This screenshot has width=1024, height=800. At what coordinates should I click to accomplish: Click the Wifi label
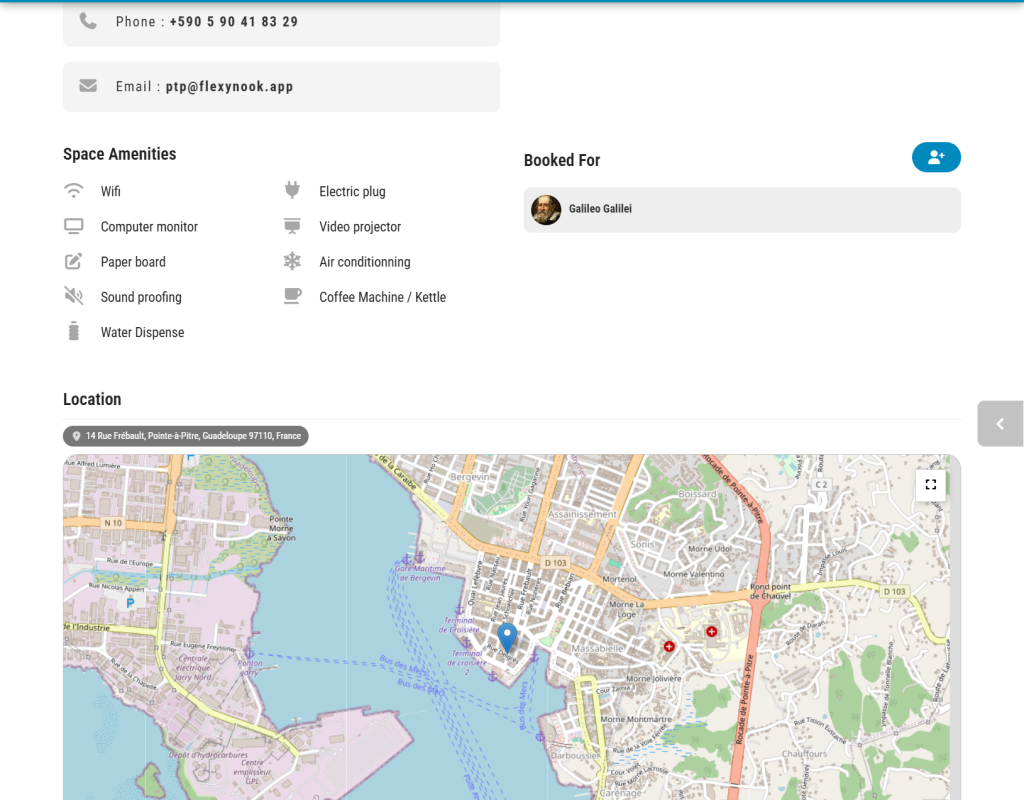click(110, 191)
